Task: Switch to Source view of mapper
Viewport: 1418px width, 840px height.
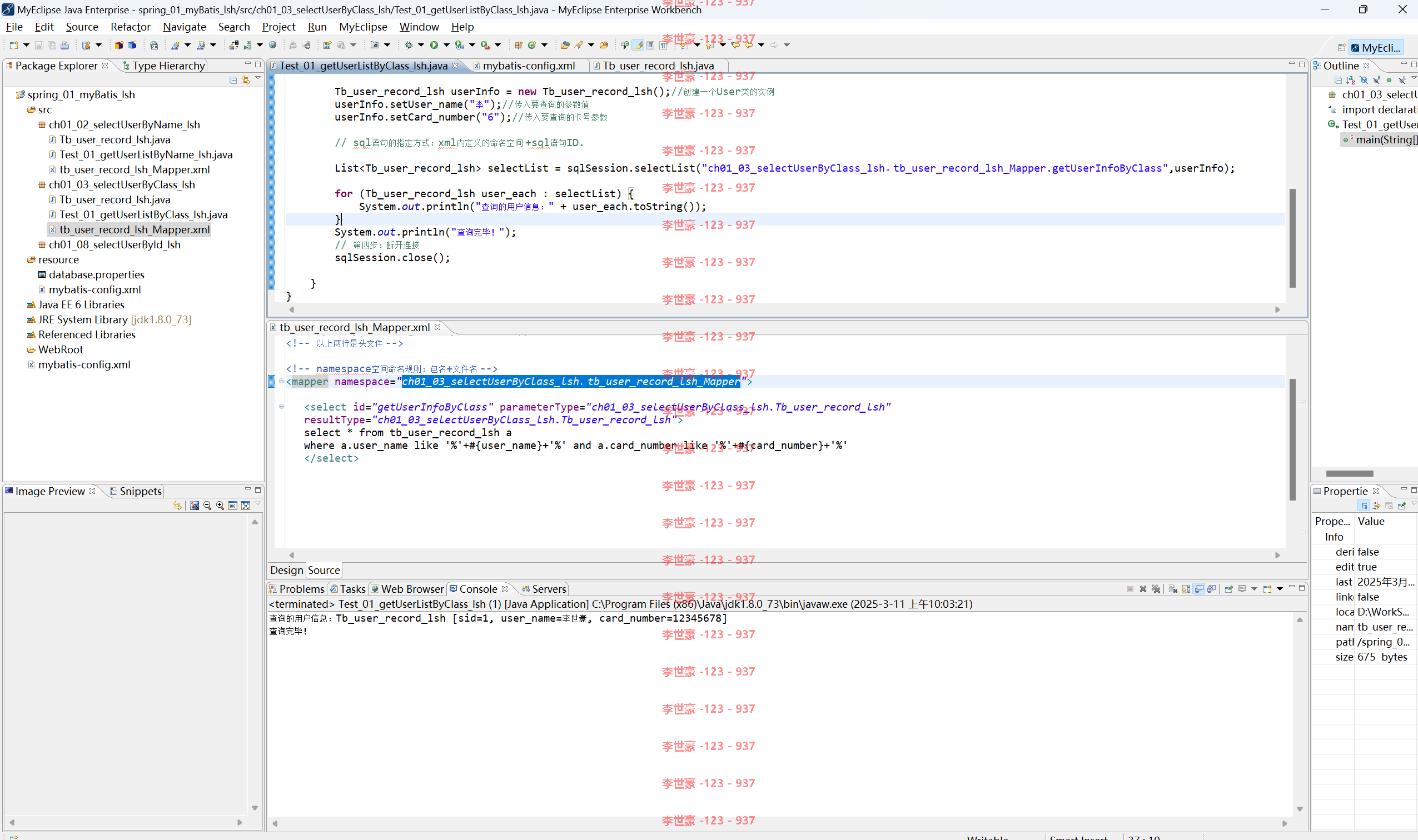Action: [x=324, y=570]
